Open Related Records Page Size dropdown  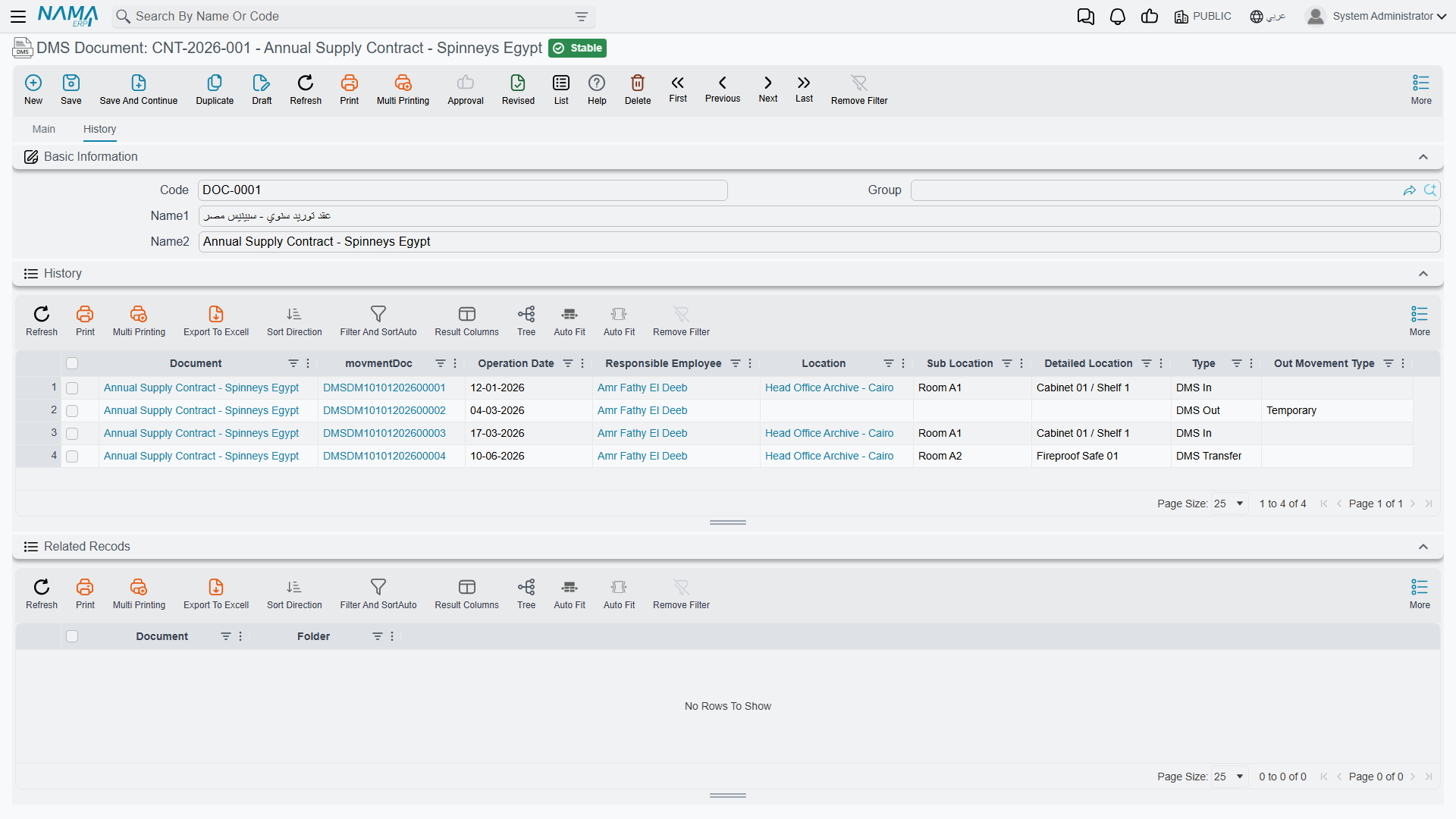tap(1229, 777)
